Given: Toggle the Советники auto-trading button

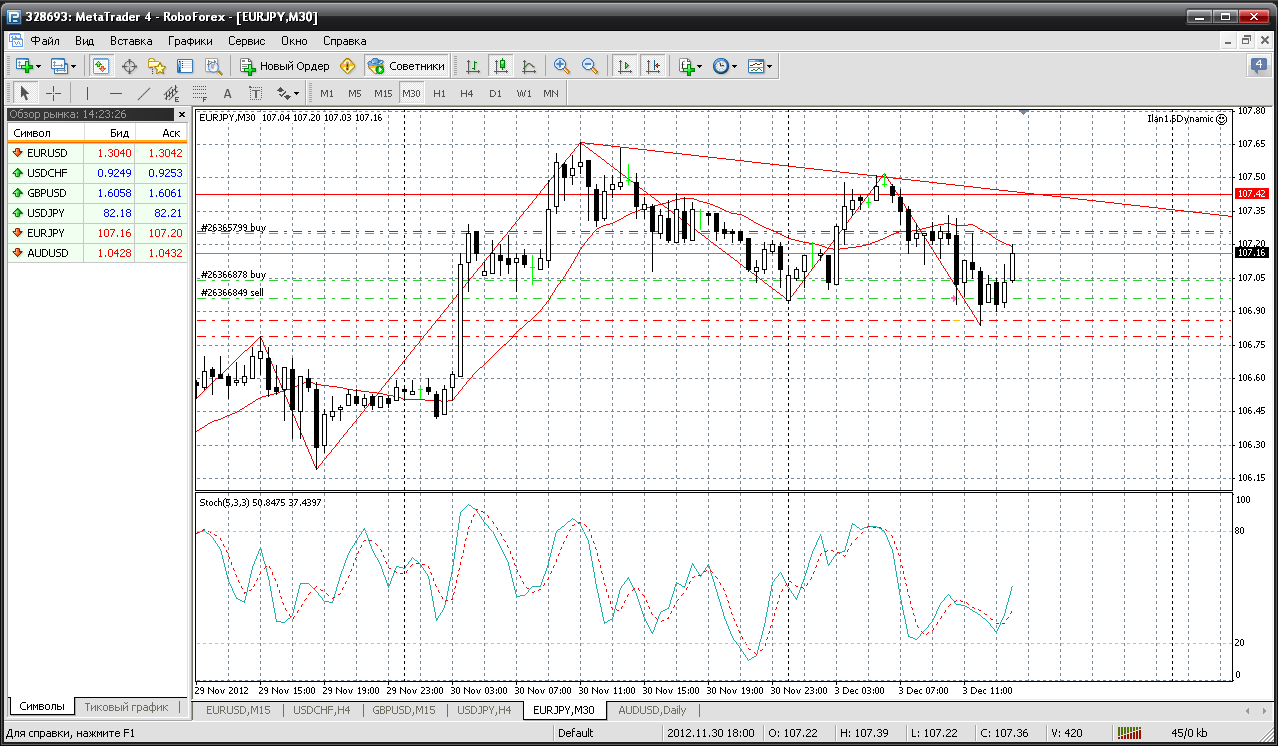Looking at the screenshot, I should click(406, 66).
